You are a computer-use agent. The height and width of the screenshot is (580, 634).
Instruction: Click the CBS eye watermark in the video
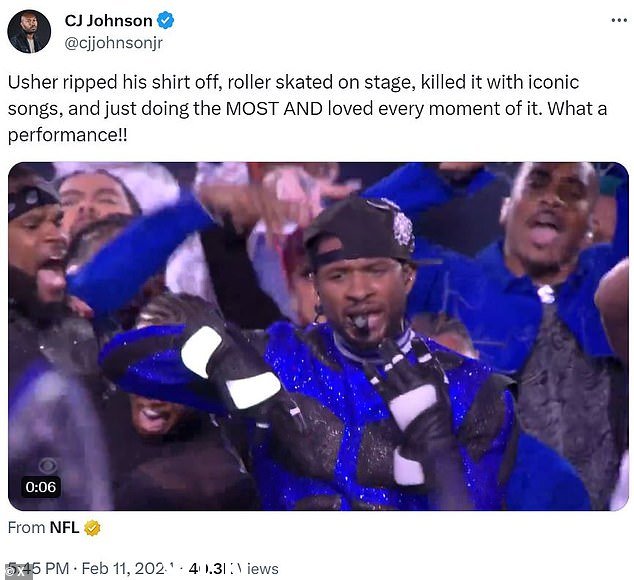click(48, 466)
